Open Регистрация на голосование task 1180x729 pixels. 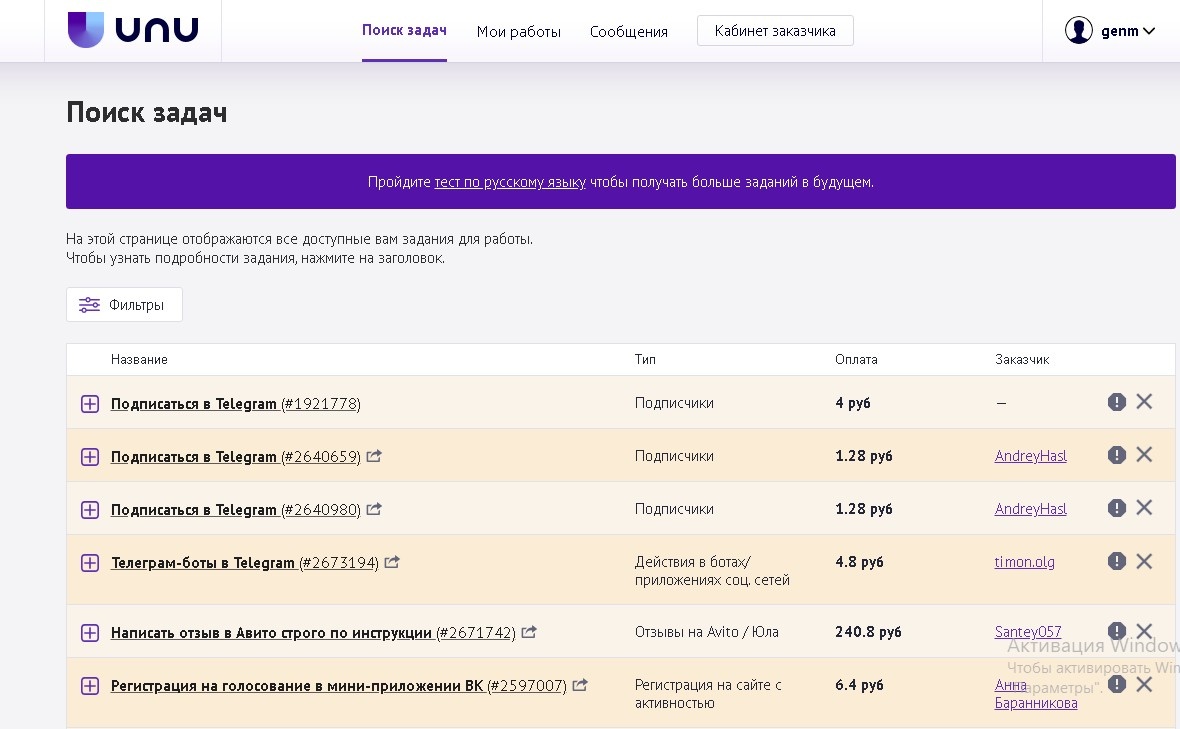click(339, 686)
